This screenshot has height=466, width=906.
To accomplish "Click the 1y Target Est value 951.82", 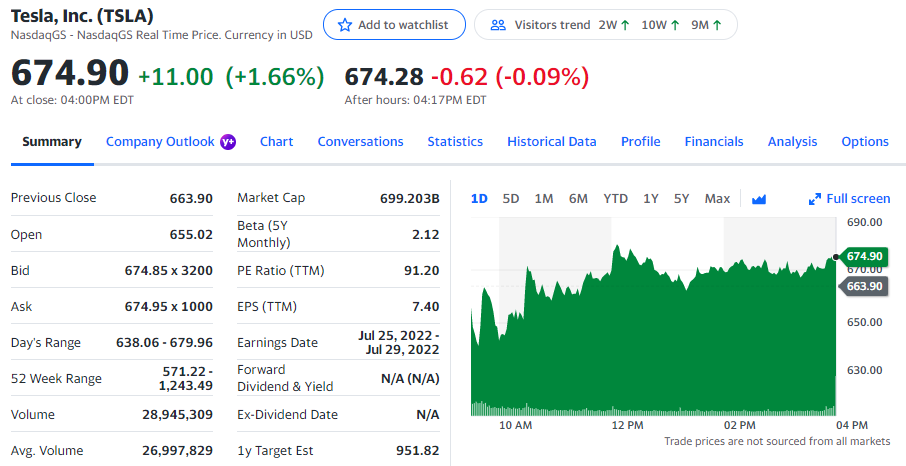I will click(418, 450).
